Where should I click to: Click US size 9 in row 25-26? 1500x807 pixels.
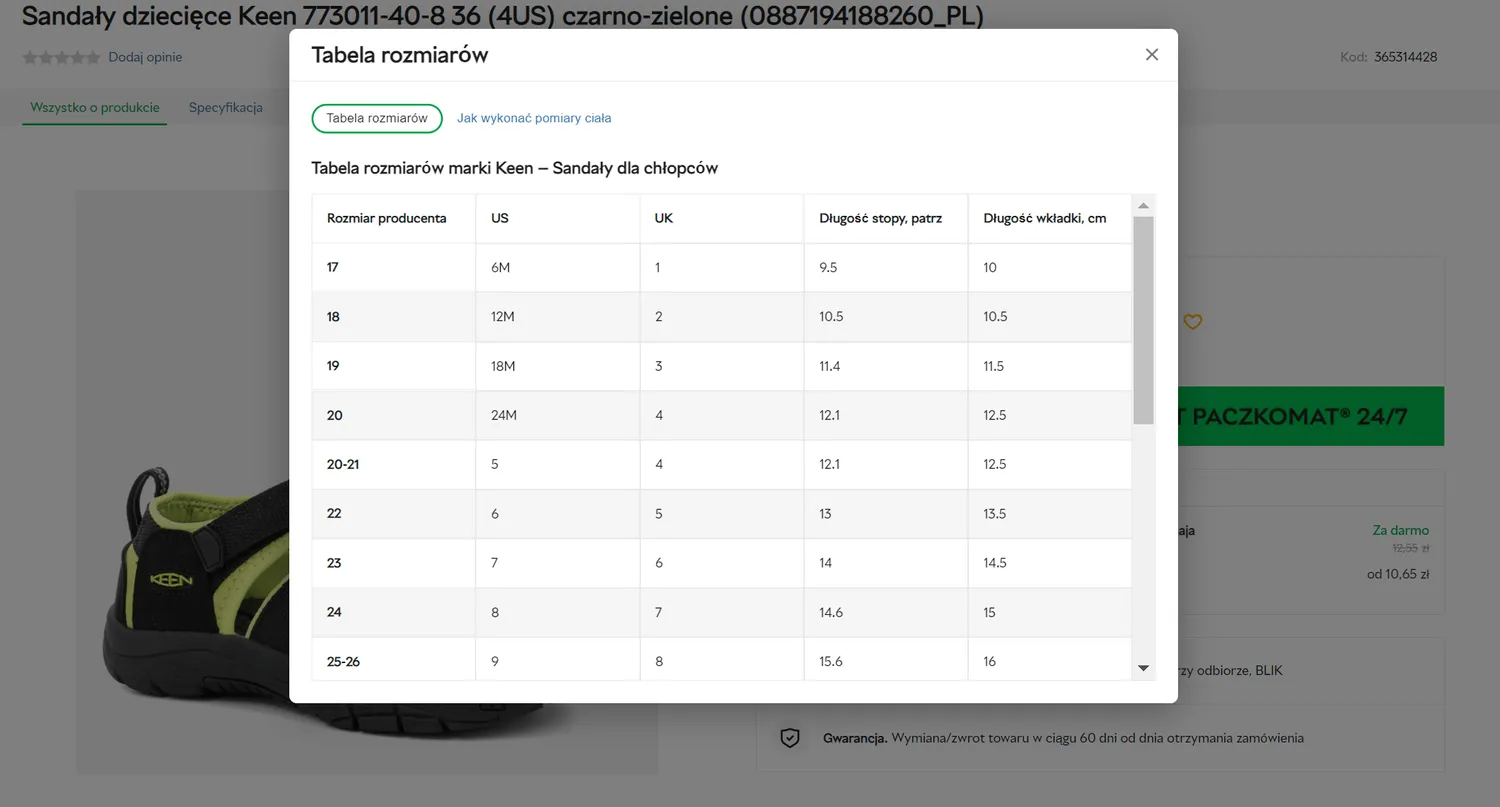click(495, 661)
